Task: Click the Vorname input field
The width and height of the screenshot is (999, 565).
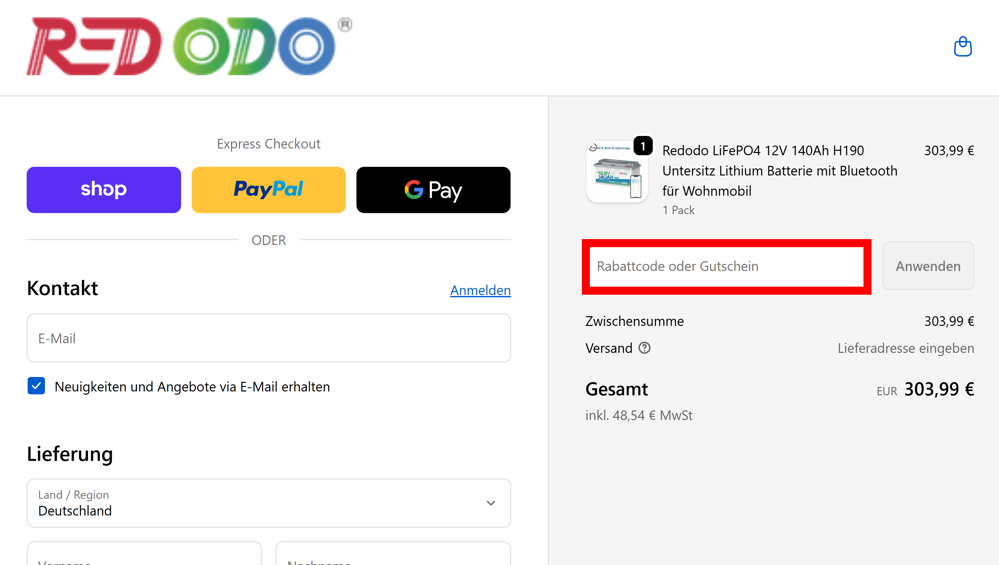Action: (144, 554)
